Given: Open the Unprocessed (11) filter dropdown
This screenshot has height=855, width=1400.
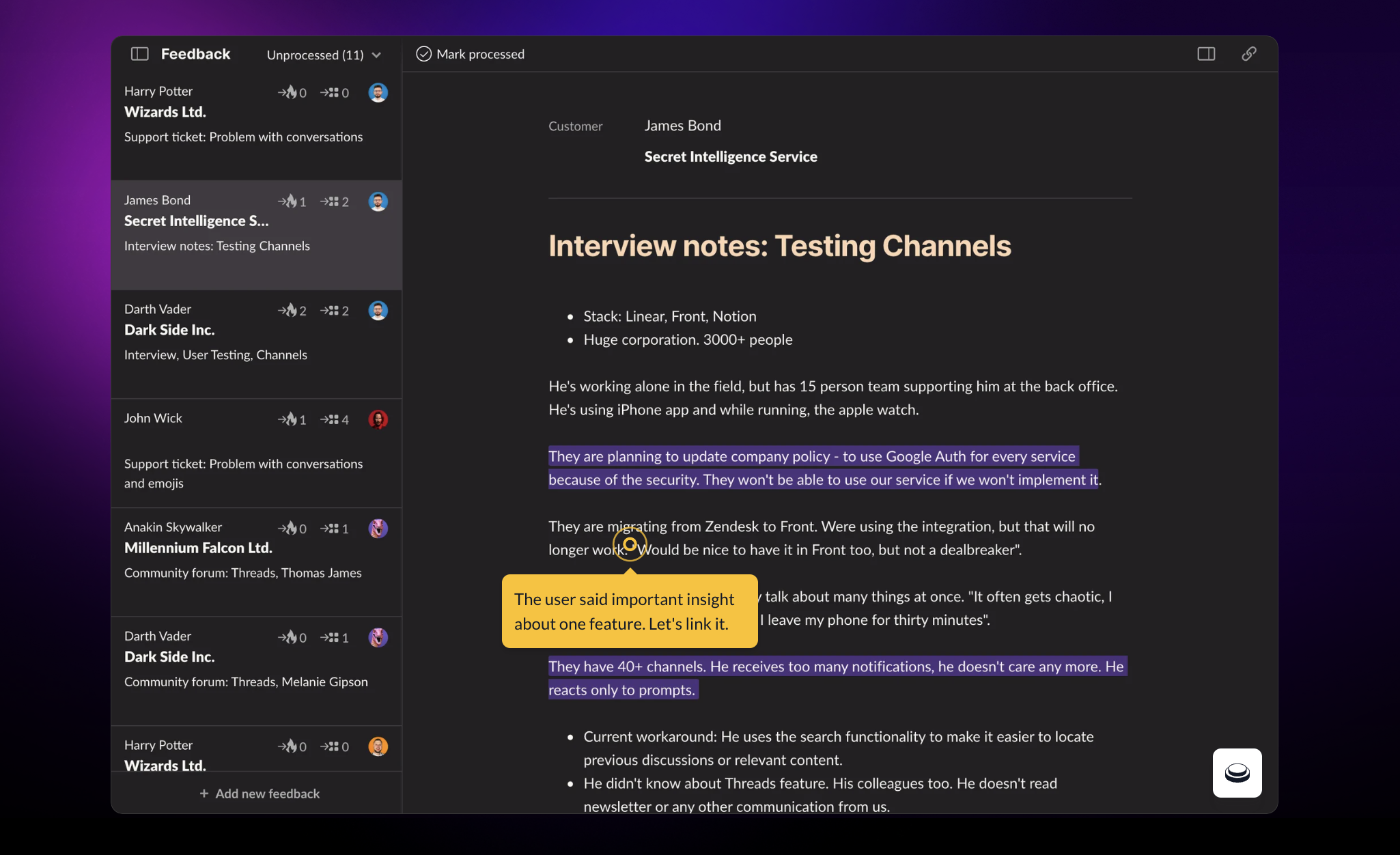Looking at the screenshot, I should [x=316, y=55].
